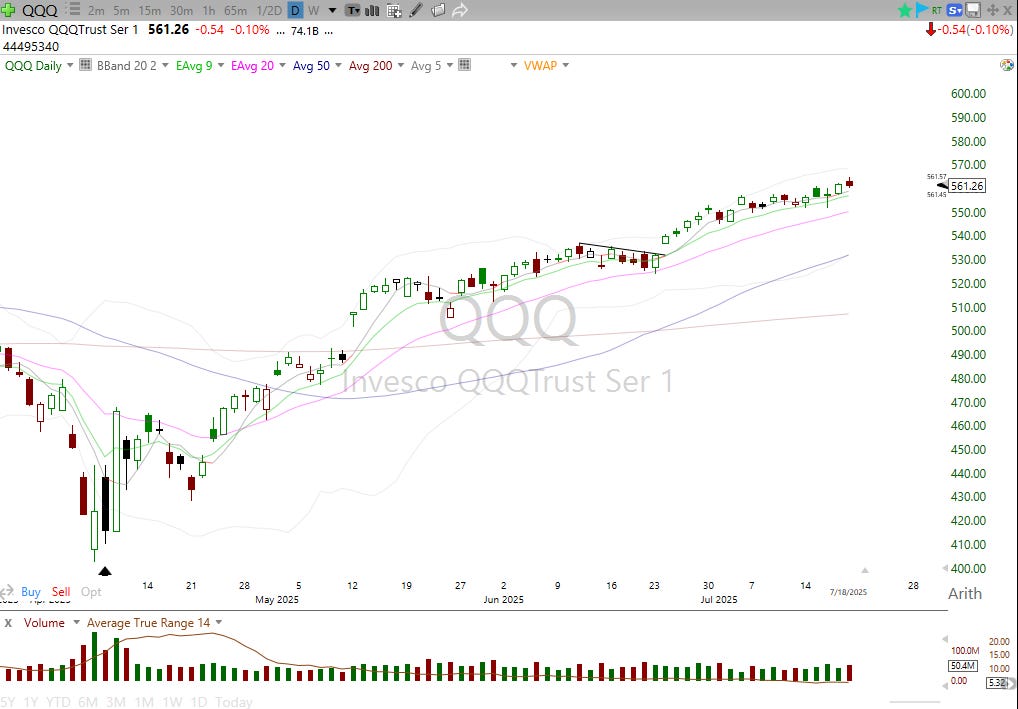
Task: Select the 1h timeframe
Action: coord(208,10)
